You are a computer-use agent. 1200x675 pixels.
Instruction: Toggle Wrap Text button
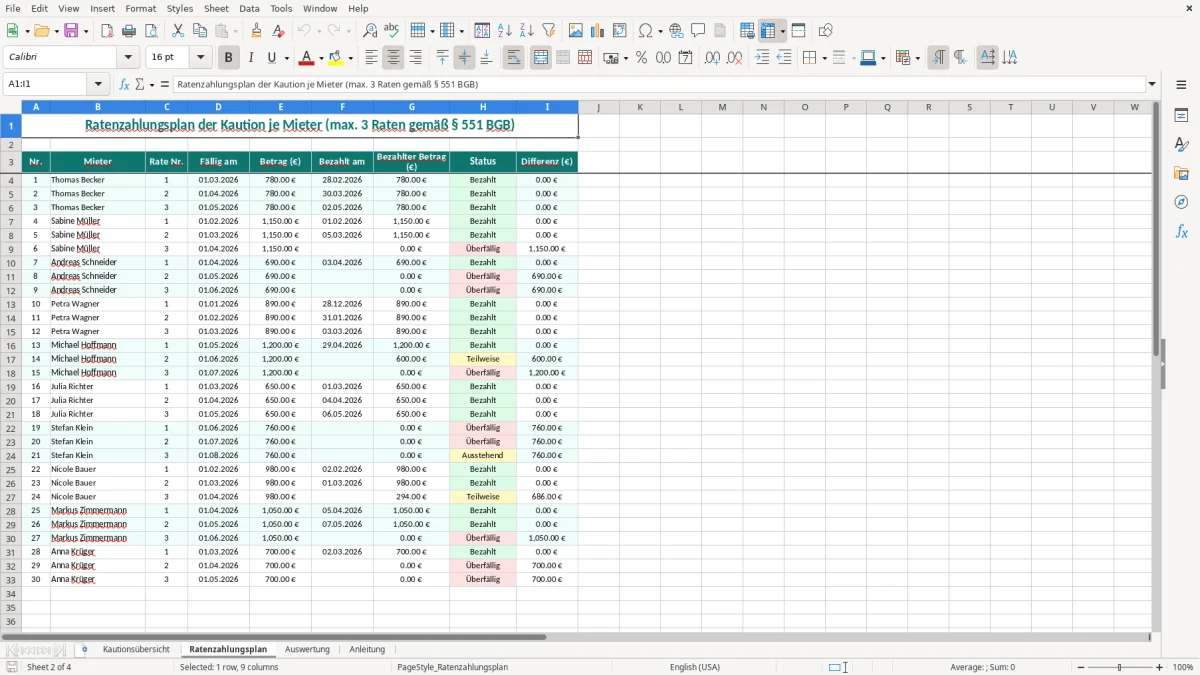514,58
